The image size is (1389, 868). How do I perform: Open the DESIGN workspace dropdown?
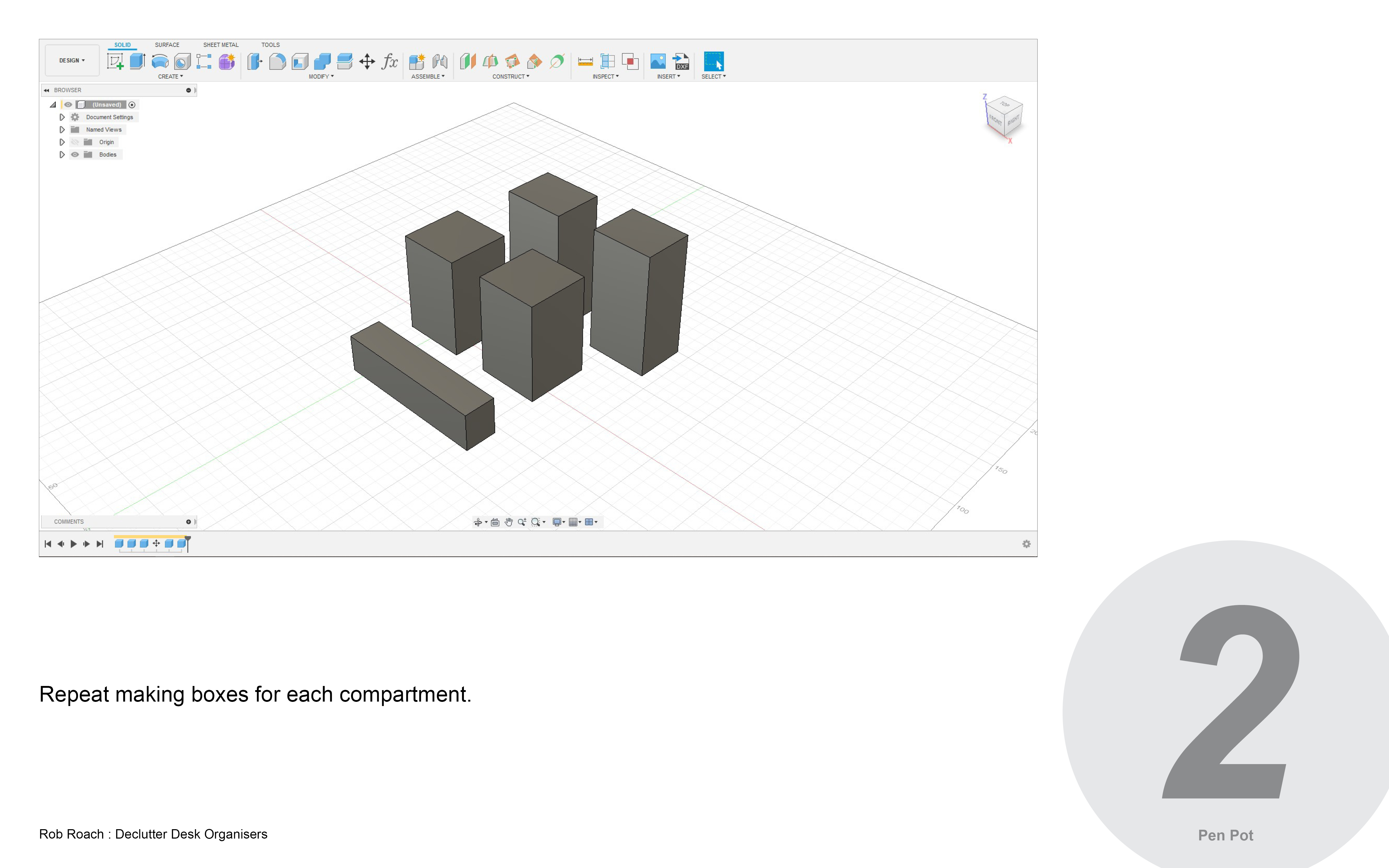tap(72, 60)
